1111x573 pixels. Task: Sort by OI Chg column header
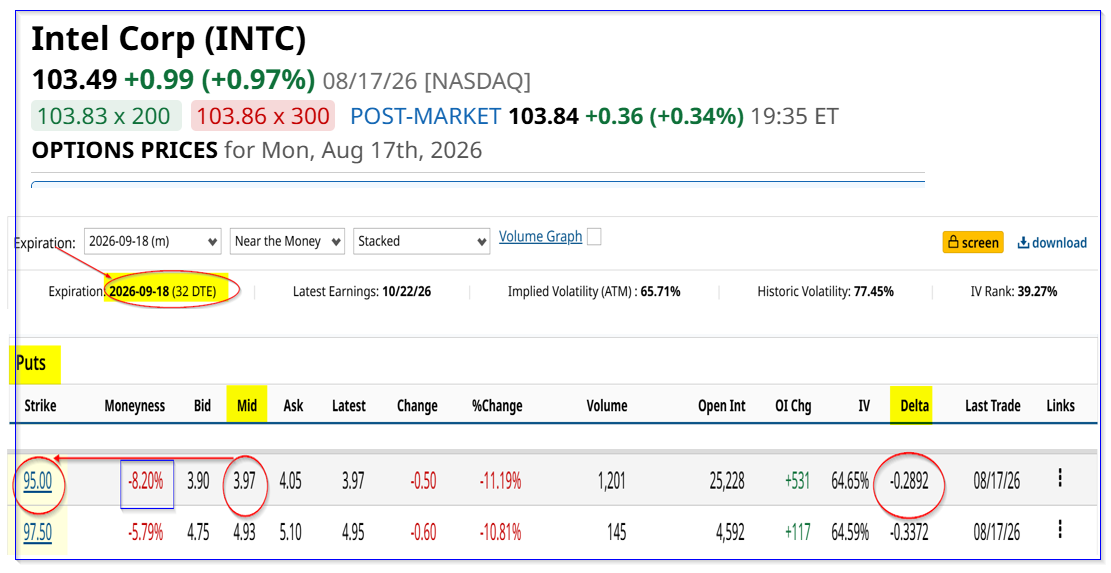coord(793,406)
